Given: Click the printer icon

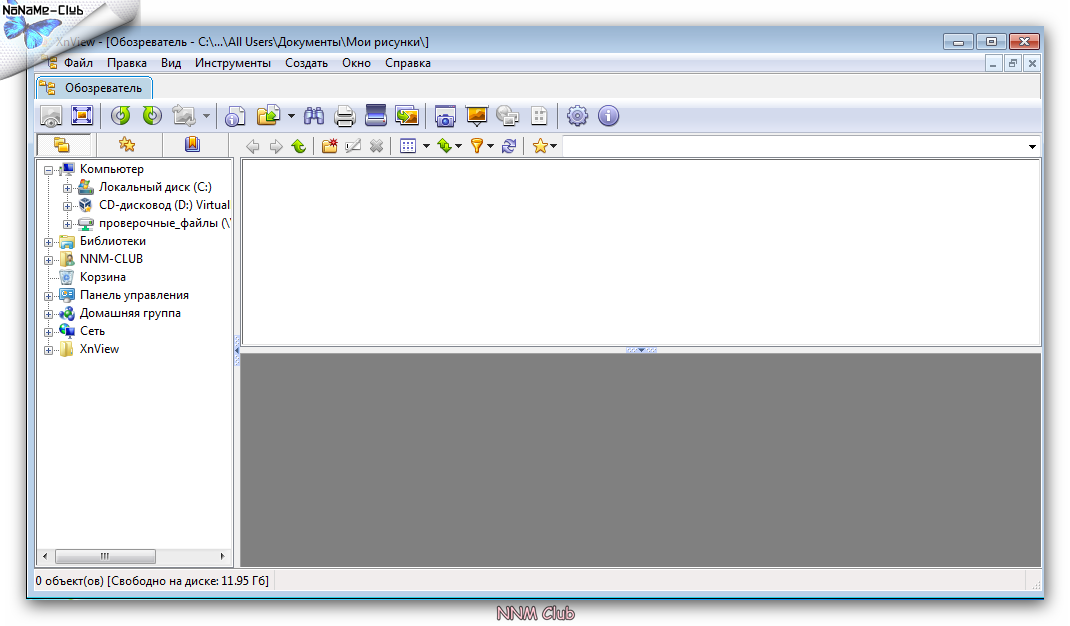Looking at the screenshot, I should point(345,116).
